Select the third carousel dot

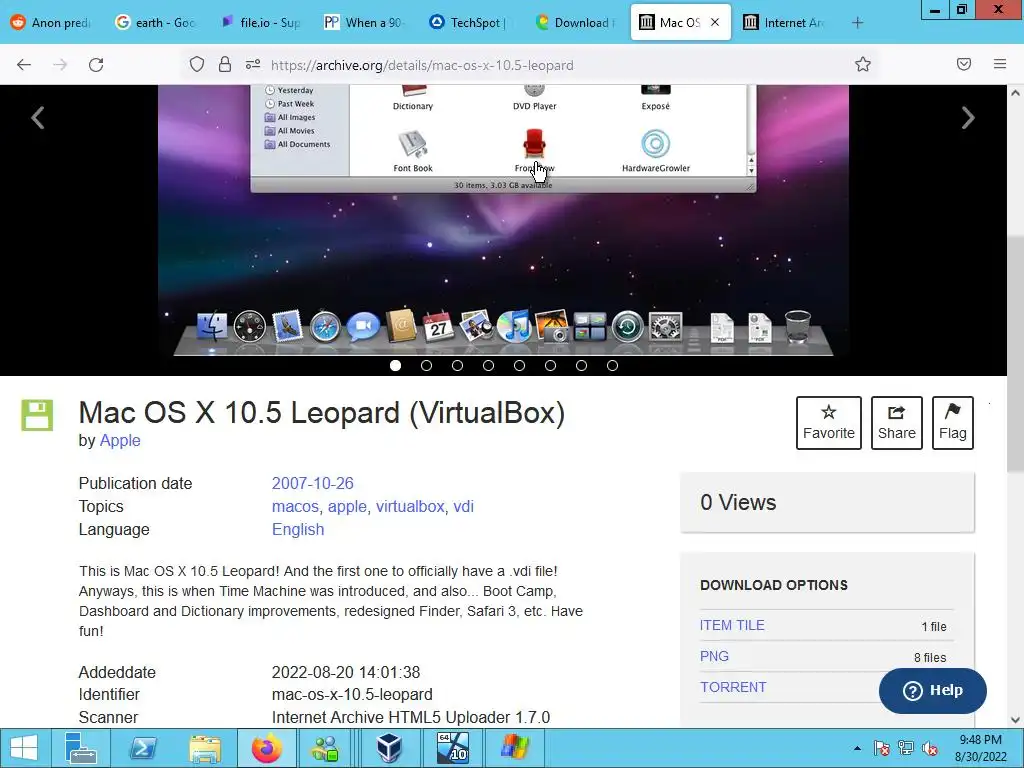coord(457,366)
